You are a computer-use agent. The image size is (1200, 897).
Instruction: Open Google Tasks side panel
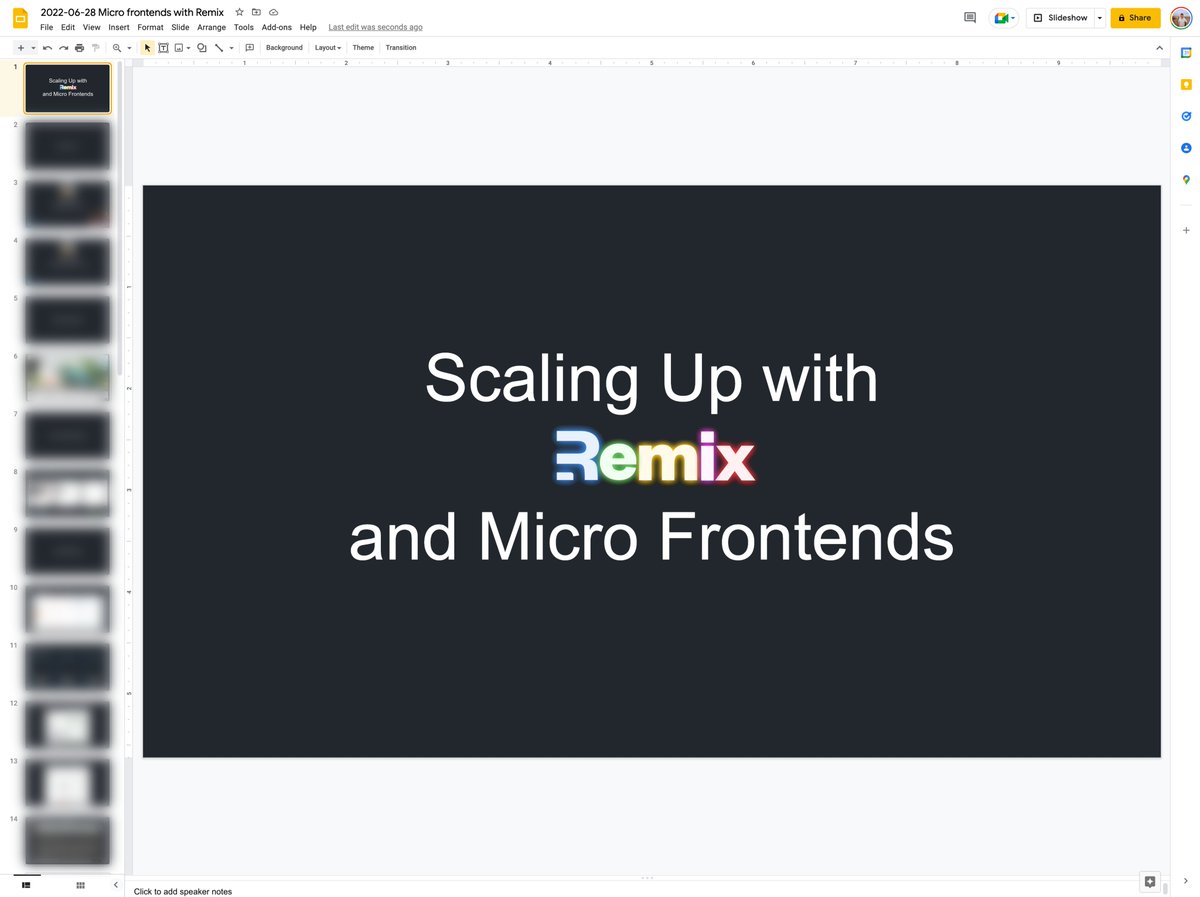point(1186,116)
